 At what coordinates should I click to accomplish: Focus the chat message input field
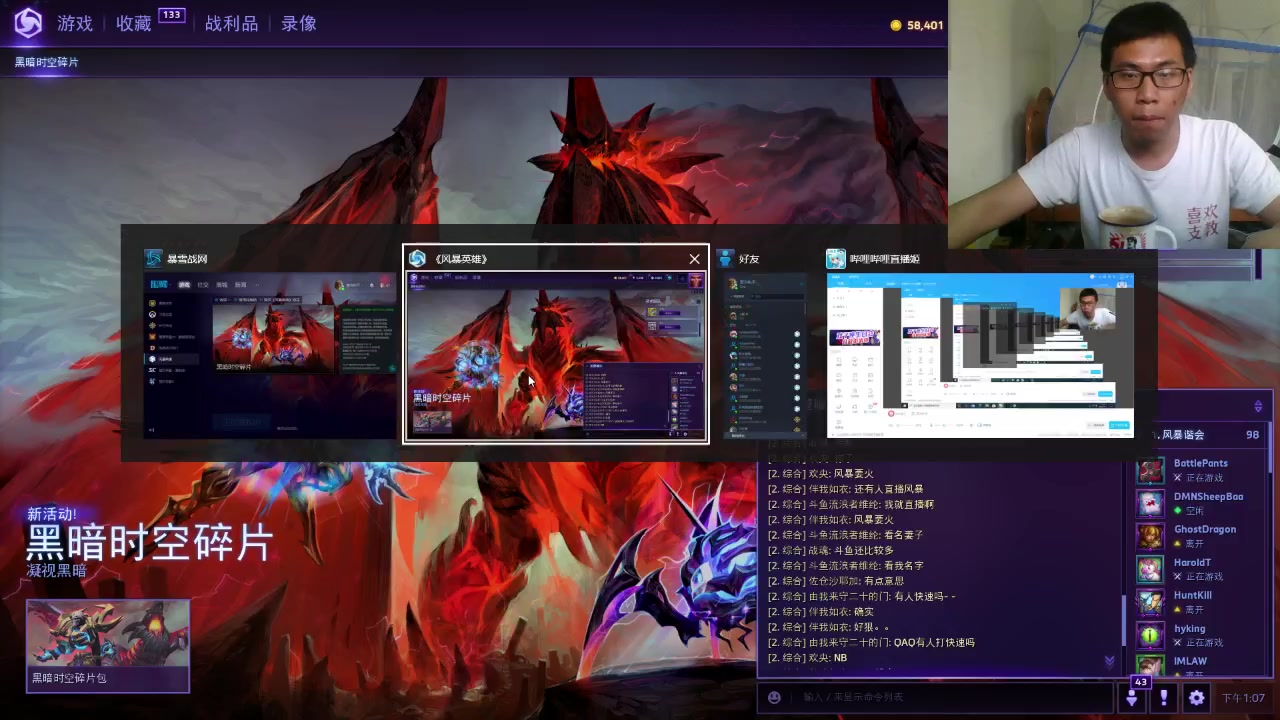pyautogui.click(x=950, y=697)
